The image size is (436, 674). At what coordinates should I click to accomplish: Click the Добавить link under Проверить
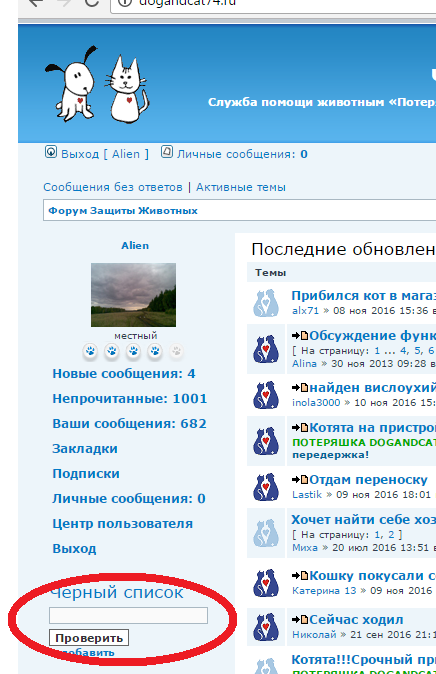click(x=86, y=653)
